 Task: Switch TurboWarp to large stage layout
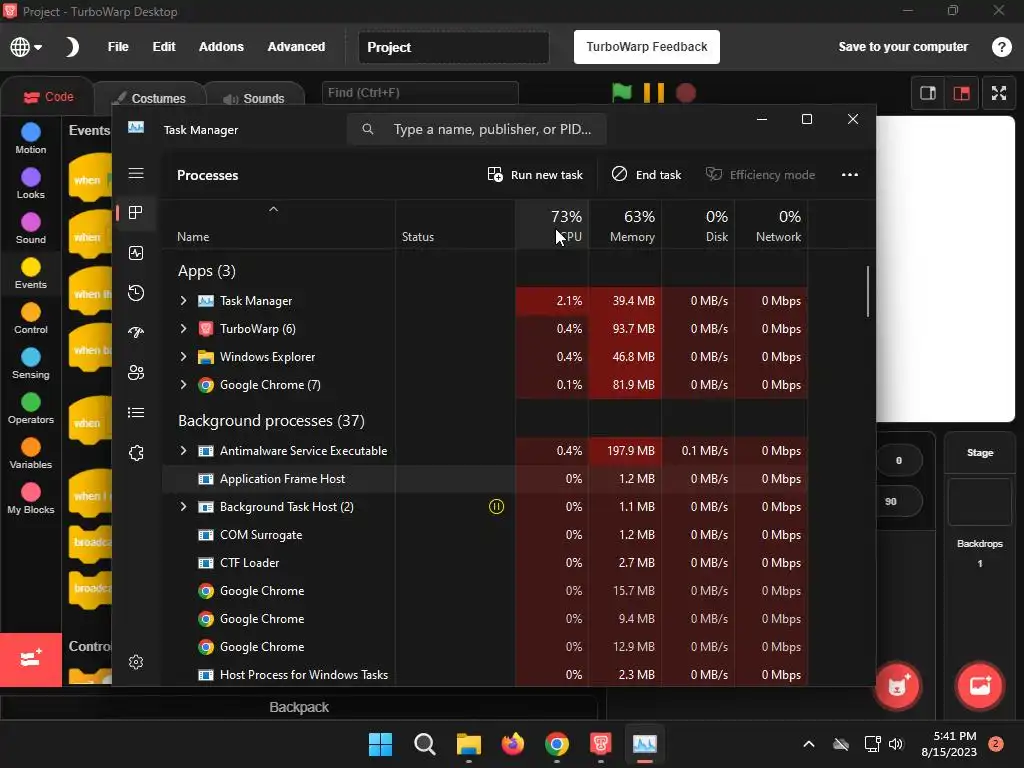pos(962,93)
